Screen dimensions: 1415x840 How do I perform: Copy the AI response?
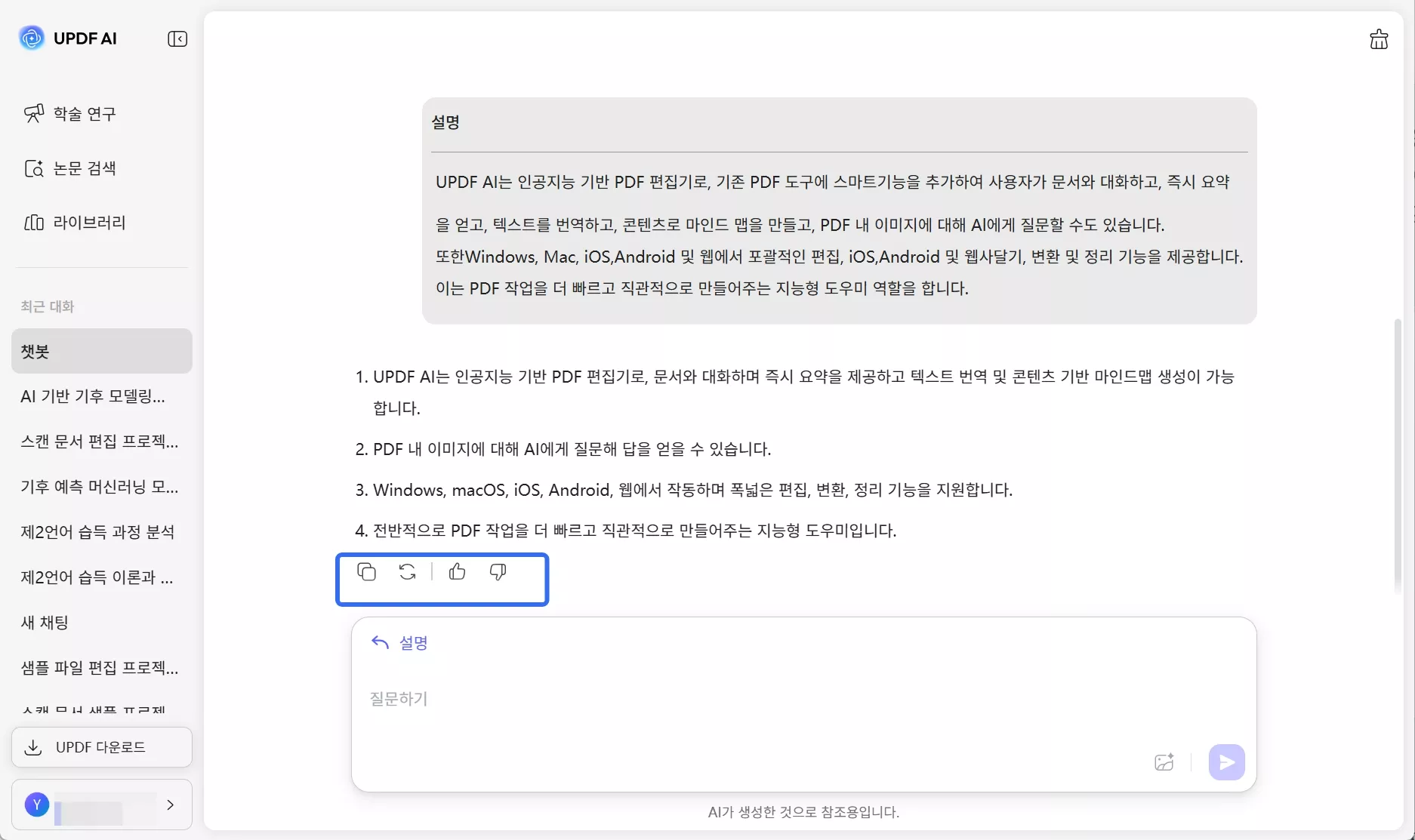(367, 572)
